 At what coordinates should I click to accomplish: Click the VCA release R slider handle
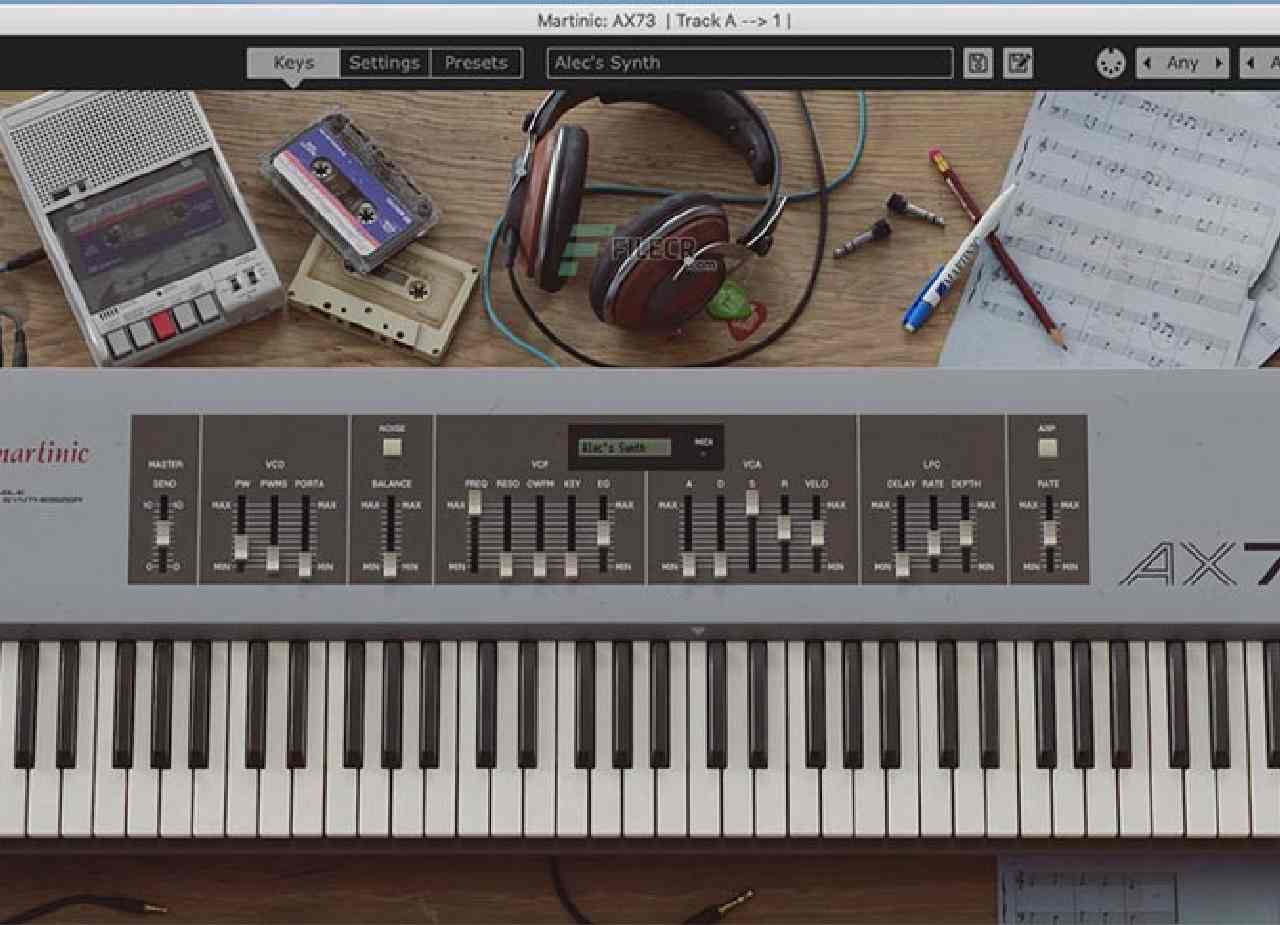pos(784,527)
